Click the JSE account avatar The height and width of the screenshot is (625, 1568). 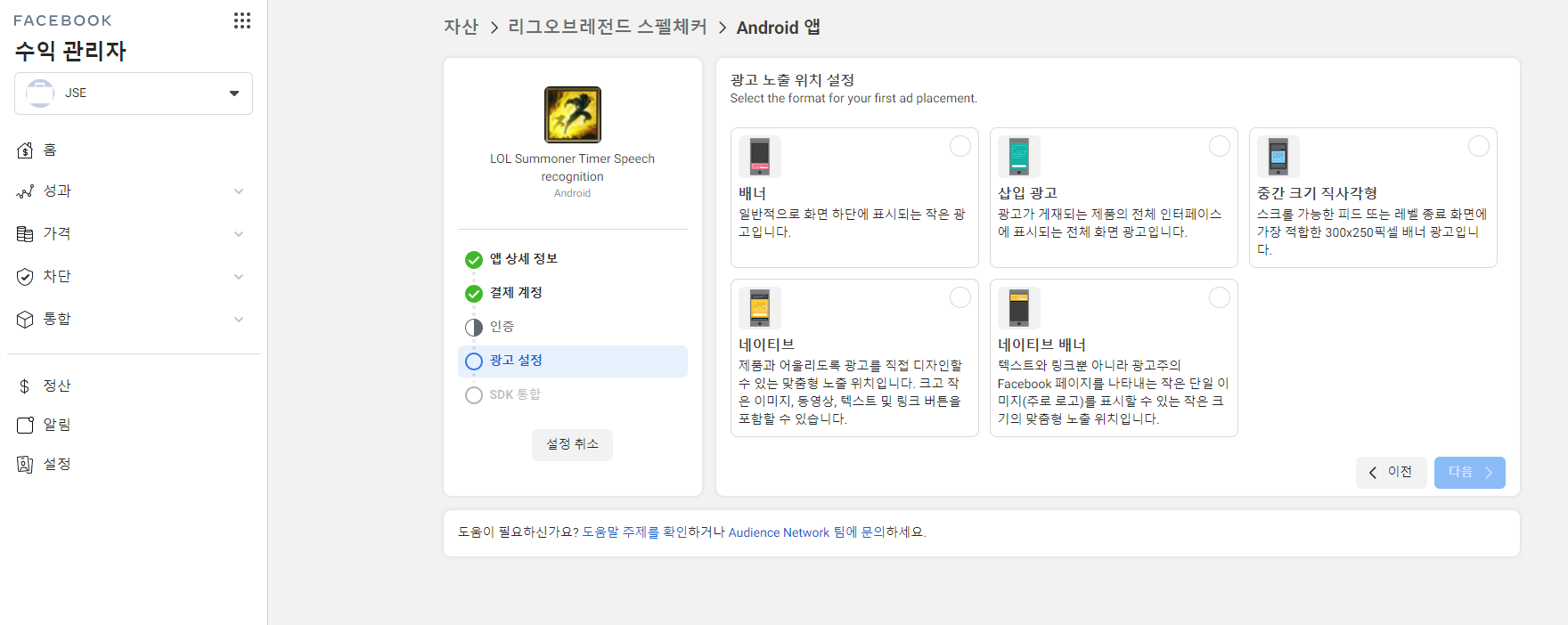[x=40, y=93]
